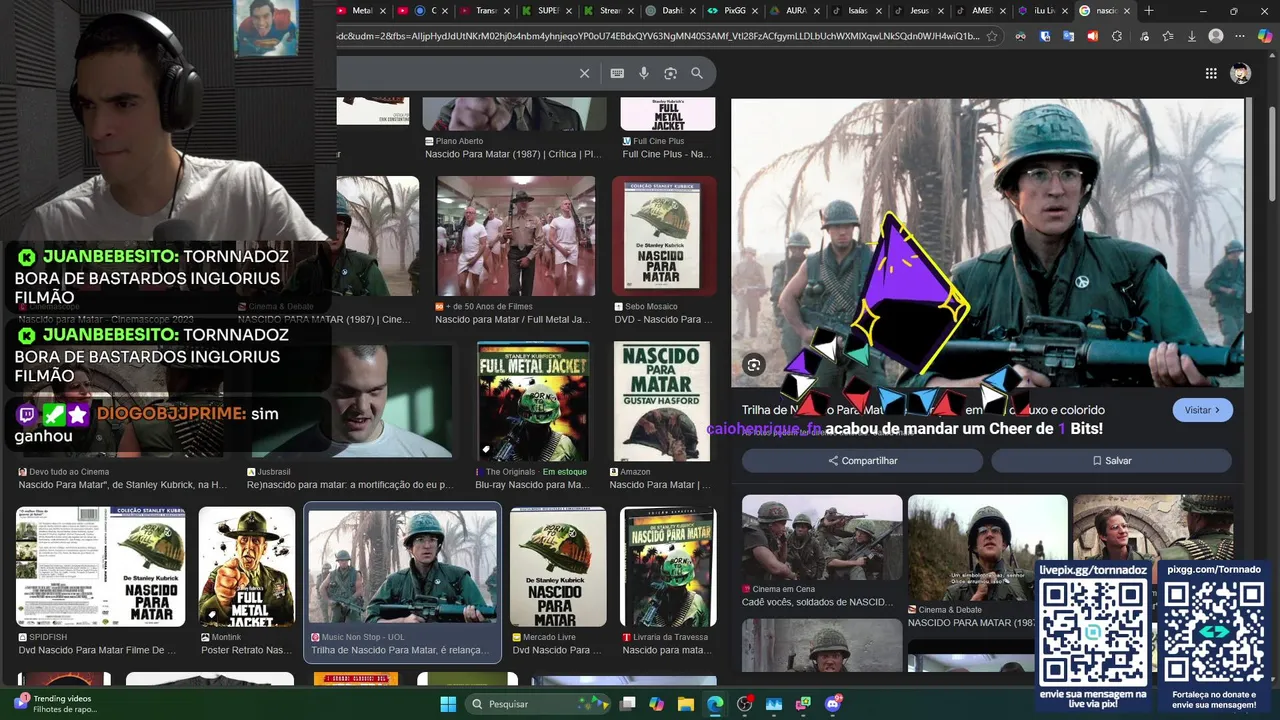Viewport: 1280px width, 720px height.
Task: Select the Livraria da Travessa book thumbnail
Action: pyautogui.click(x=668, y=567)
